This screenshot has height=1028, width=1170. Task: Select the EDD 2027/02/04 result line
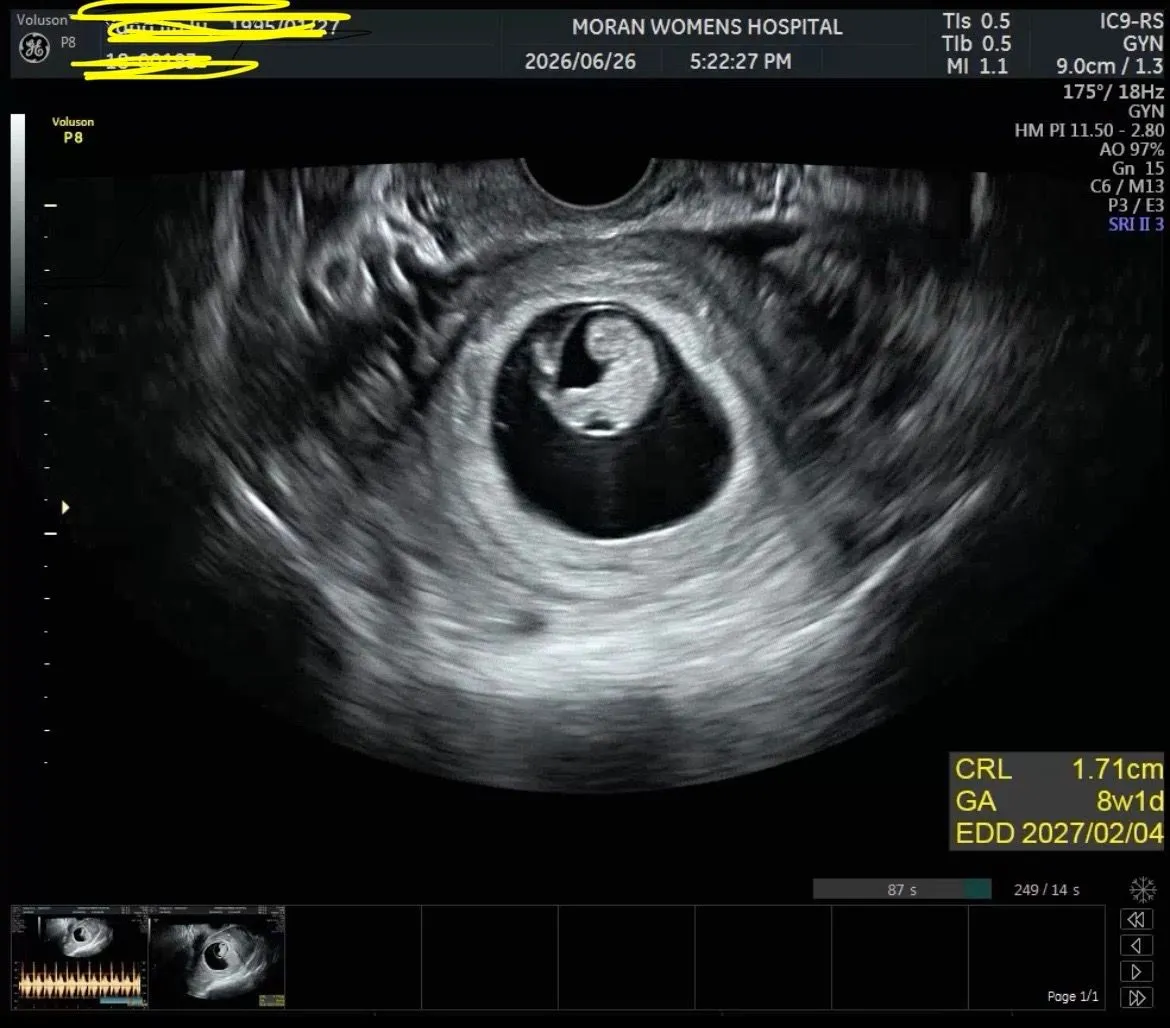(1058, 833)
